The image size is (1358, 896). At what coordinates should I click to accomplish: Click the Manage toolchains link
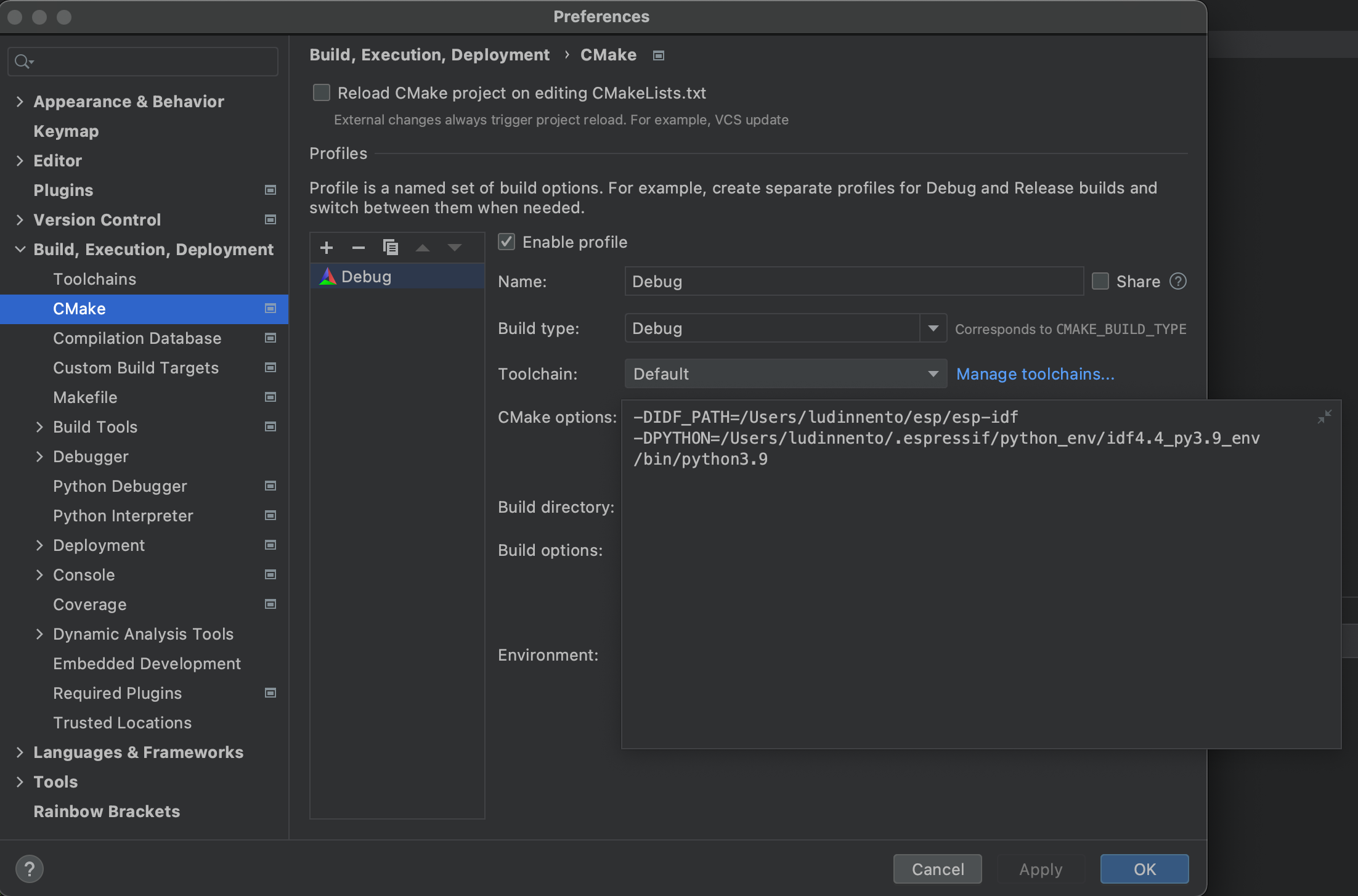click(1035, 374)
